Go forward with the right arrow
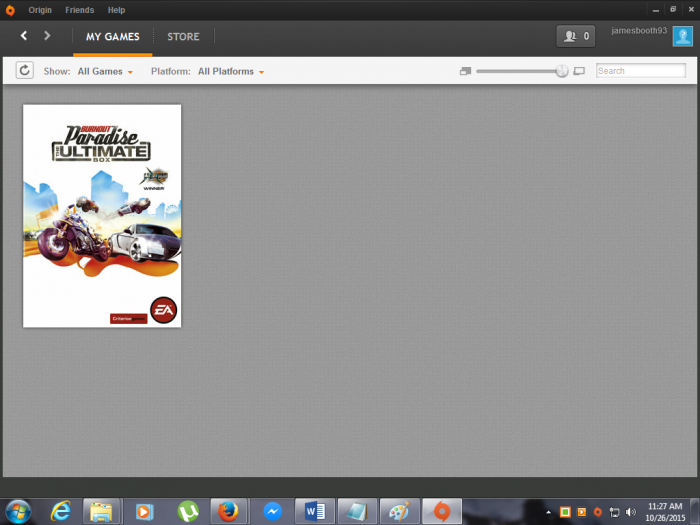 point(47,36)
